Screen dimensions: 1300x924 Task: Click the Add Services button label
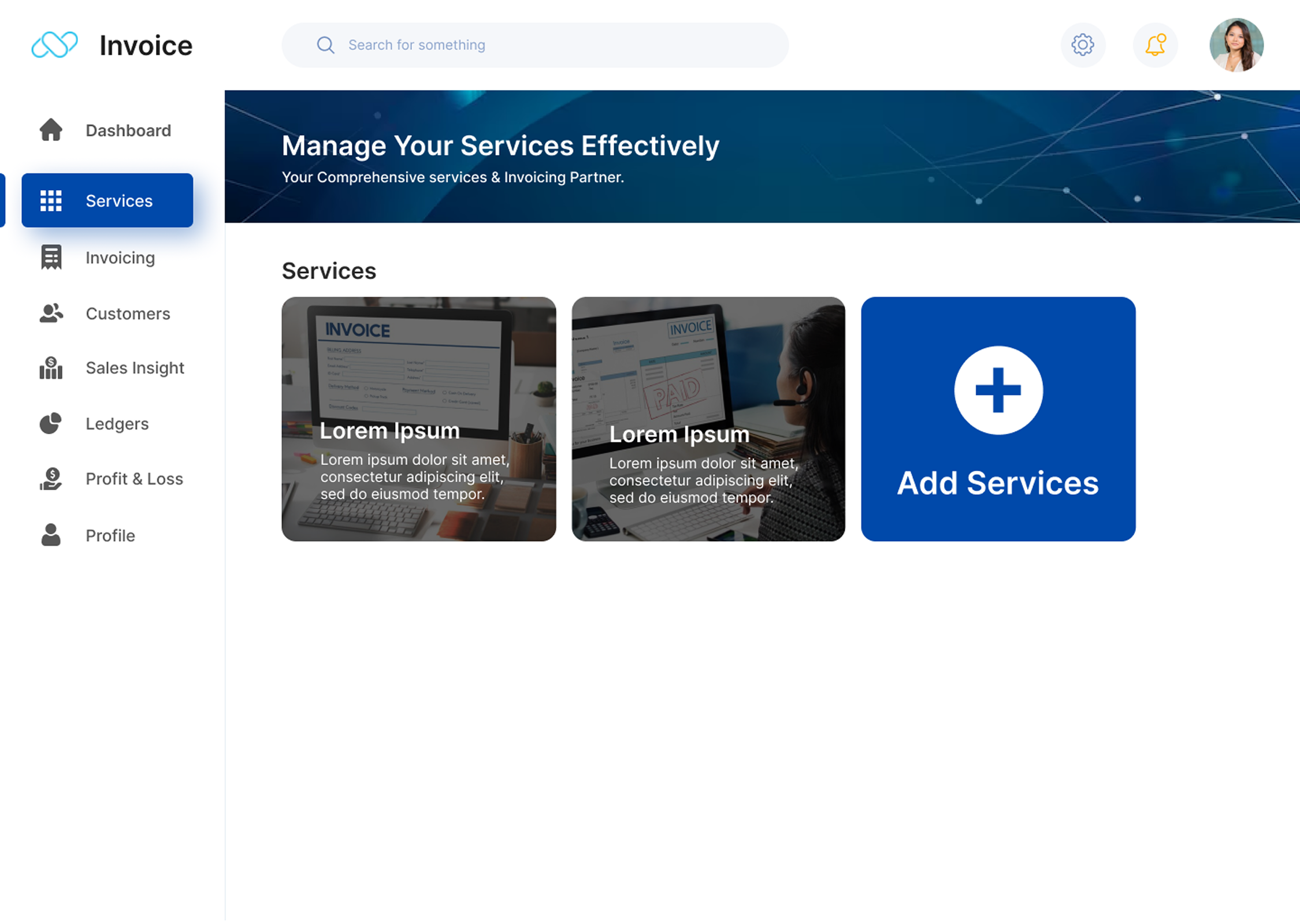(997, 483)
